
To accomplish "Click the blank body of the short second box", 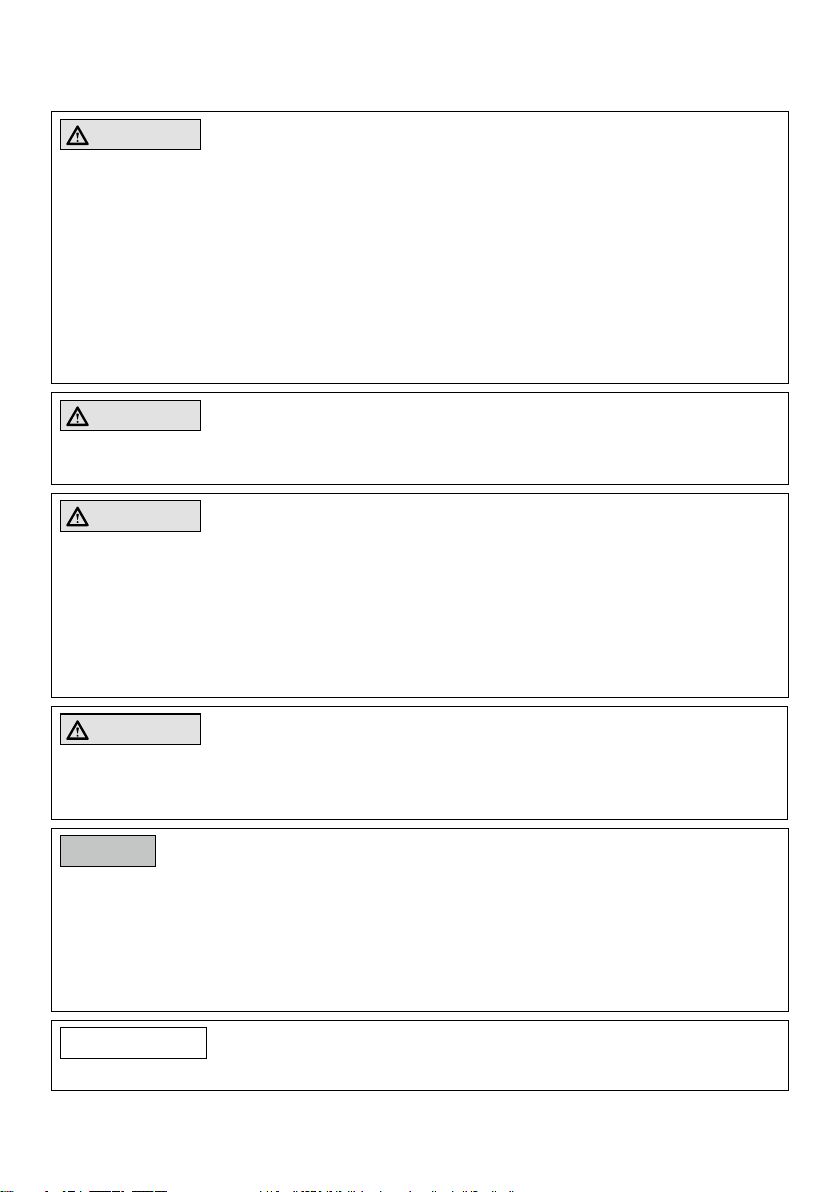I will click(420, 456).
